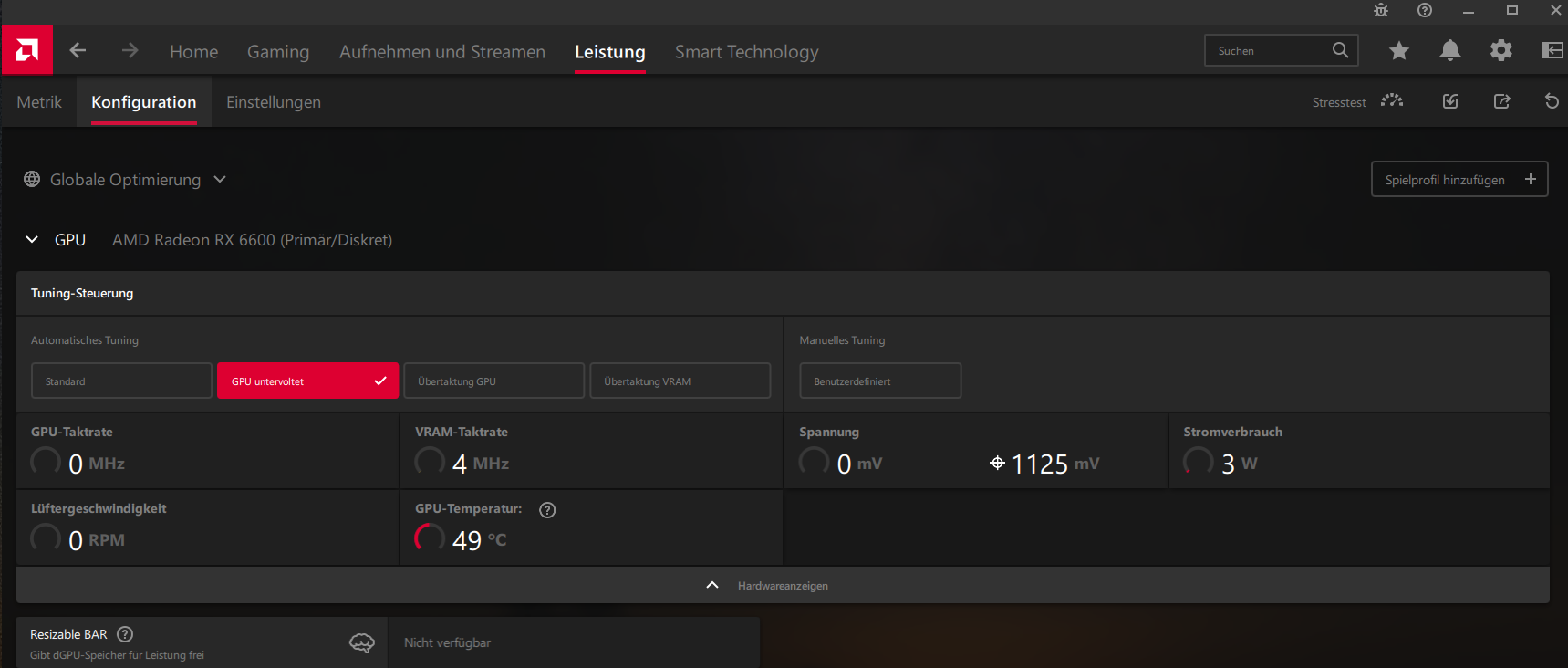This screenshot has width=1568, height=668.
Task: Click the '49 °C' temperature value
Action: click(x=479, y=540)
